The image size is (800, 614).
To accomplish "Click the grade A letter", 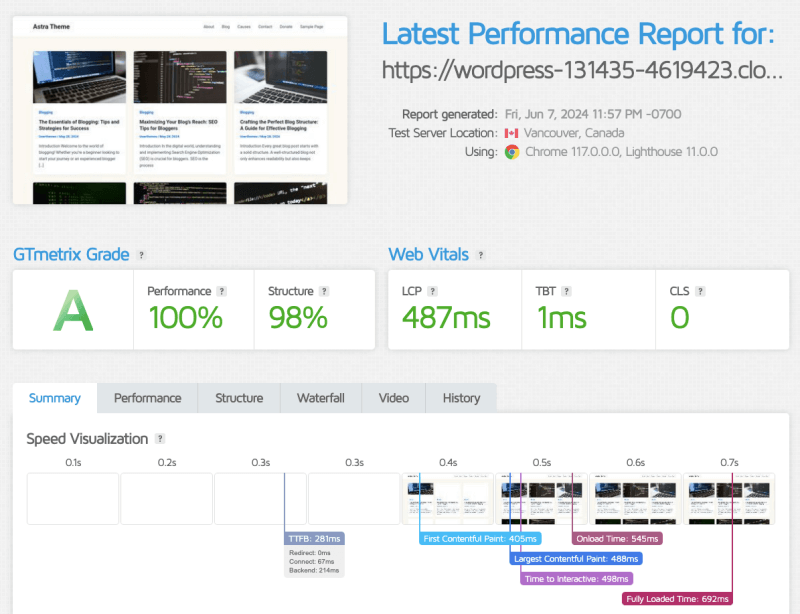I will [73, 310].
